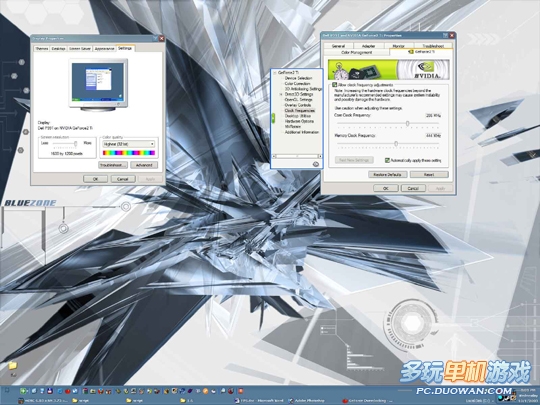Click Cancel in Display Properties
The height and width of the screenshot is (405, 540).
coord(123,179)
